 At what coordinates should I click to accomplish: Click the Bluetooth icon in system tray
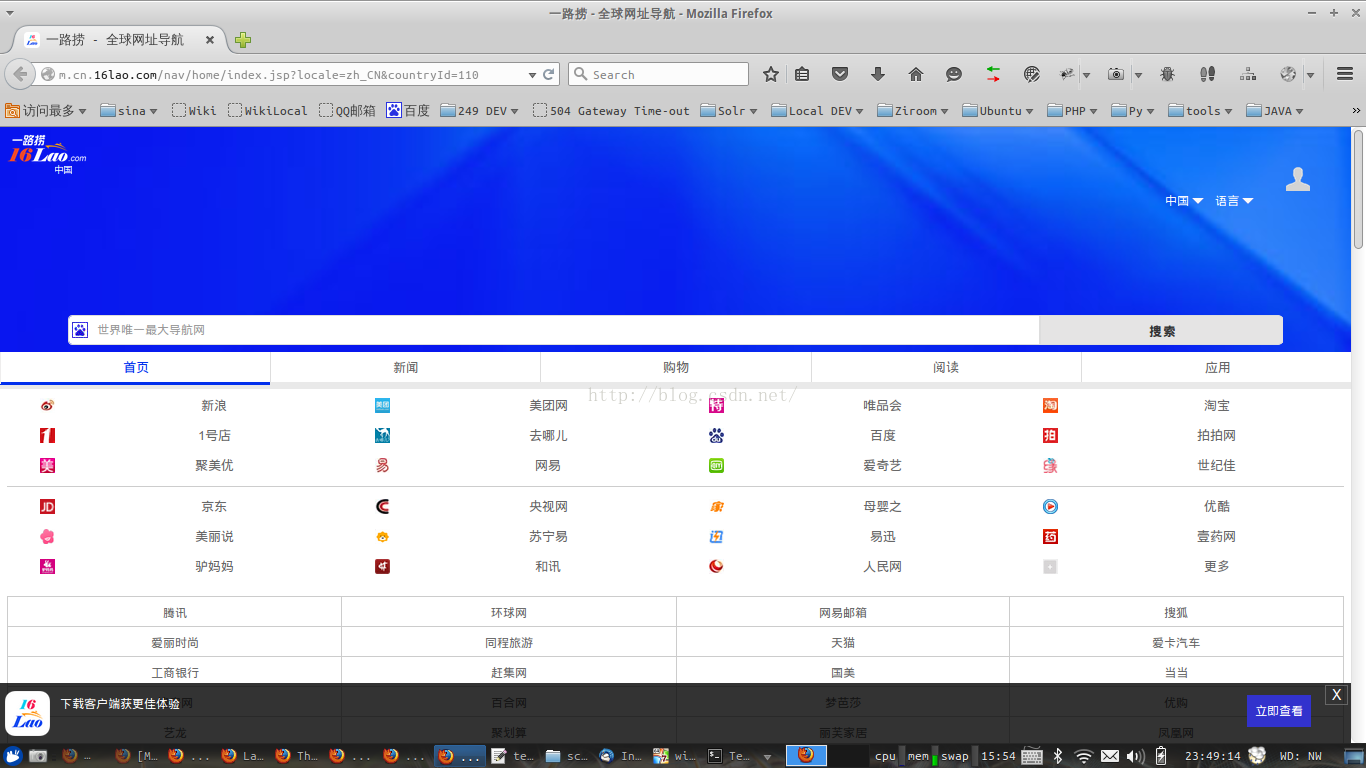1058,756
